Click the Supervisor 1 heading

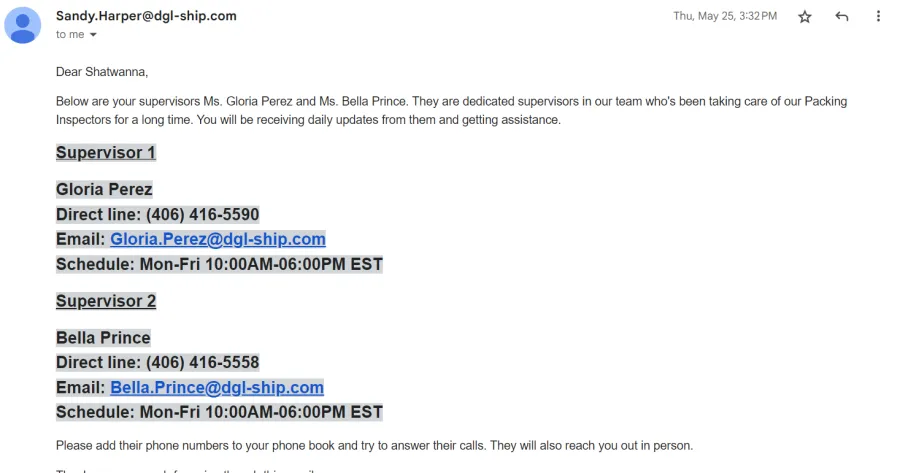106,153
